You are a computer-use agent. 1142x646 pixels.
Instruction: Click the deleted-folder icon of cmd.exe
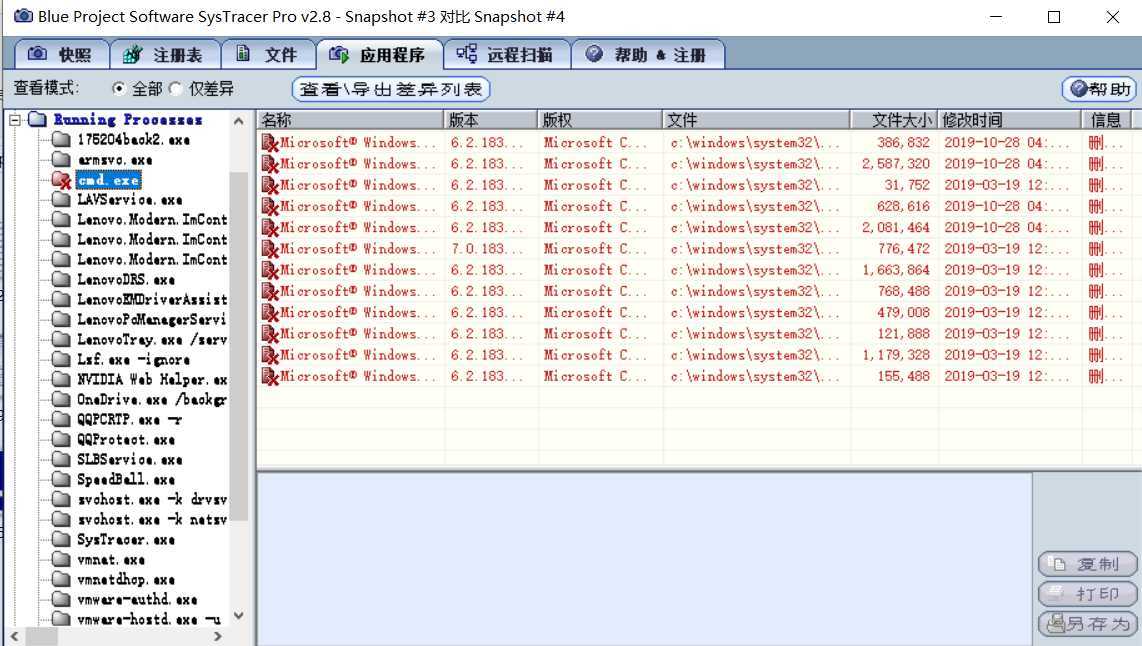(62, 180)
